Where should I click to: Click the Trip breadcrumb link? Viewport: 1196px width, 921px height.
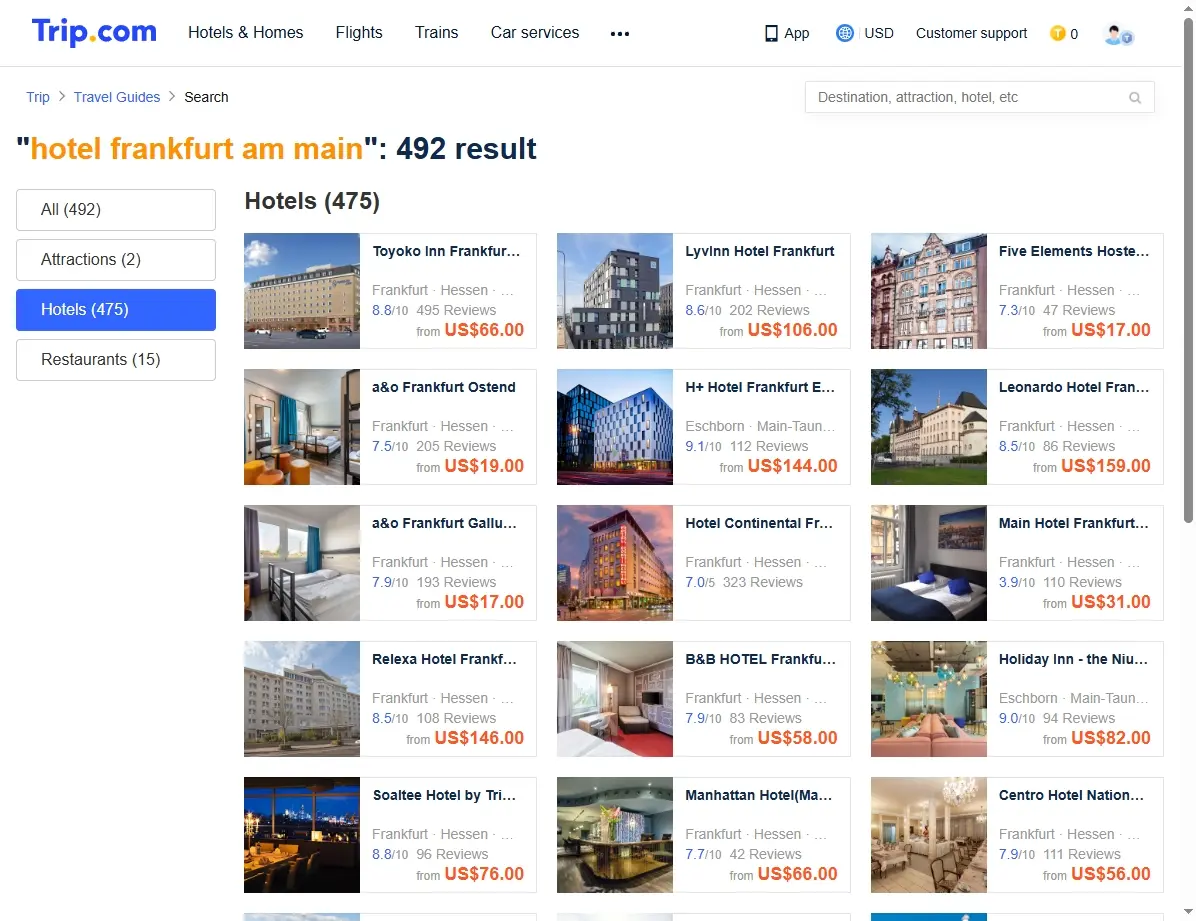coord(37,97)
